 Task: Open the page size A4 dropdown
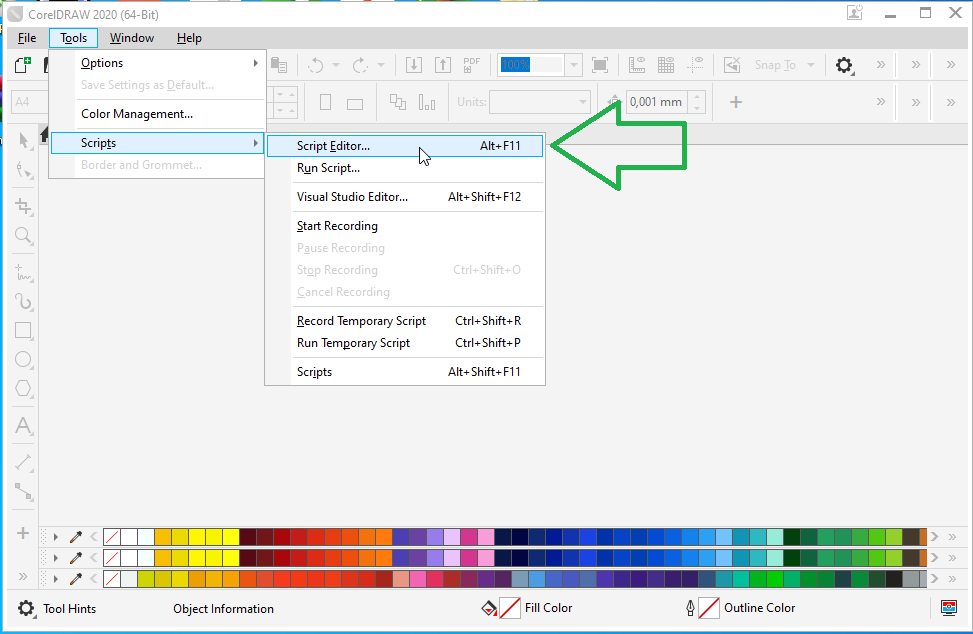point(29,102)
